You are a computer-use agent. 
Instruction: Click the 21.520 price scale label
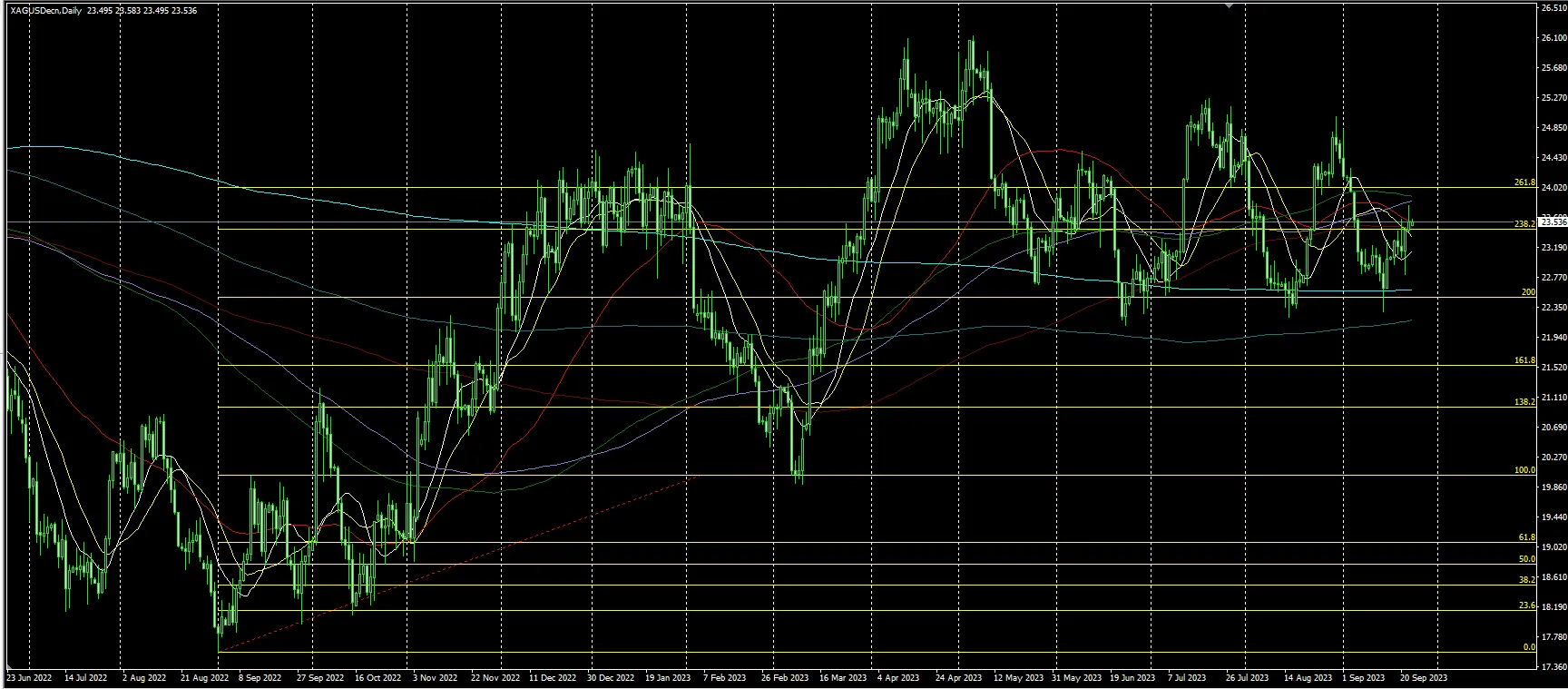[1554, 367]
